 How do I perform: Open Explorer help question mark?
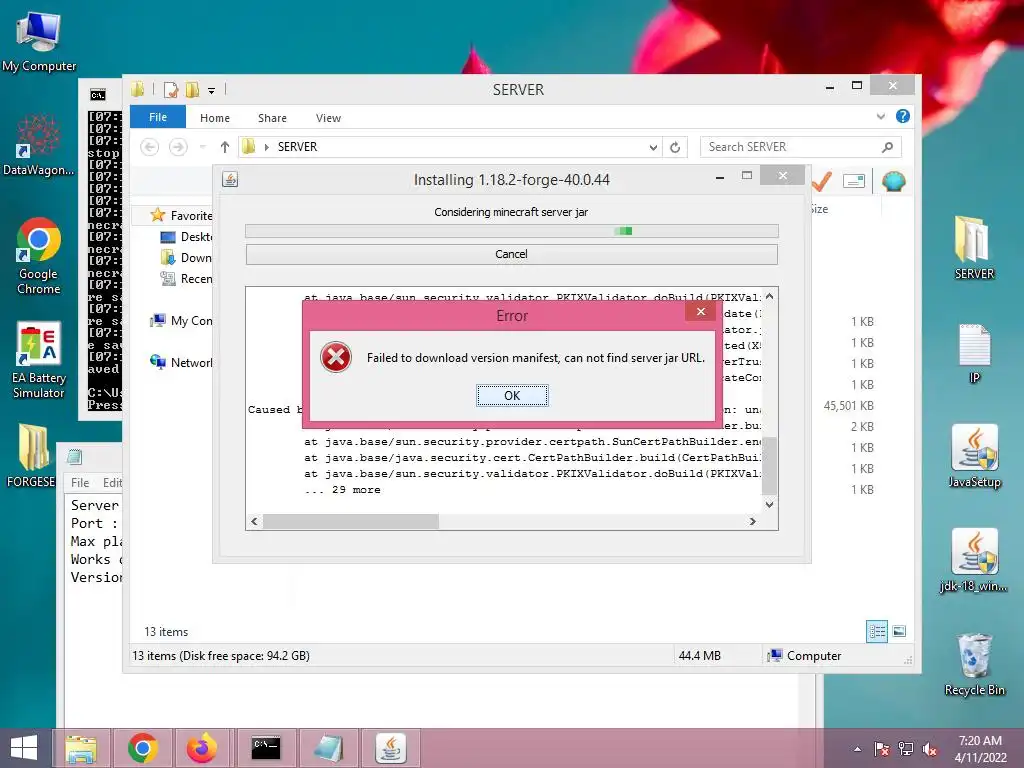pos(903,116)
